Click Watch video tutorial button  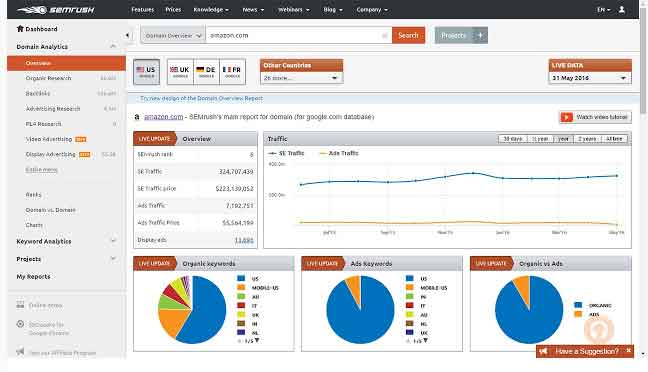point(595,117)
